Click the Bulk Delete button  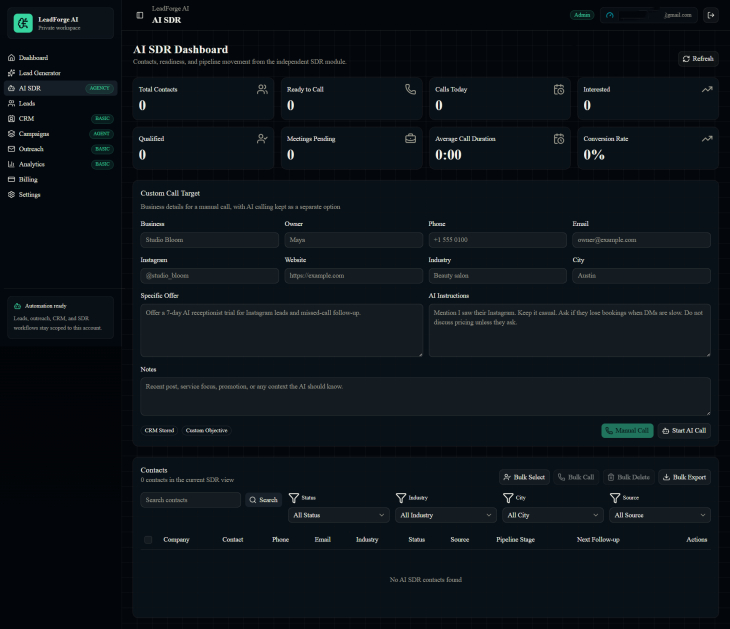tap(629, 477)
